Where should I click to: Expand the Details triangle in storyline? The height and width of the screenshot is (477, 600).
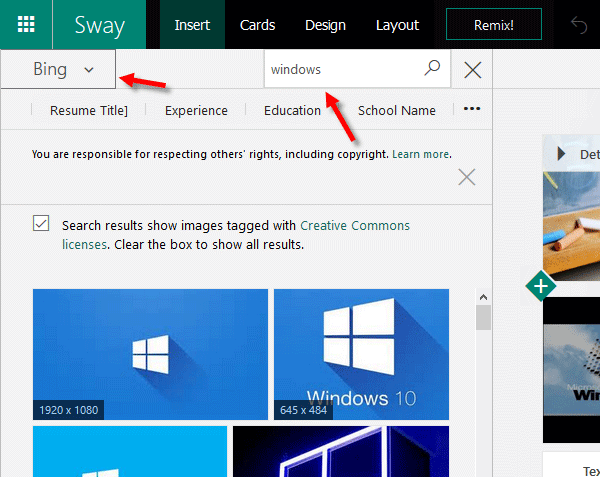[x=561, y=154]
